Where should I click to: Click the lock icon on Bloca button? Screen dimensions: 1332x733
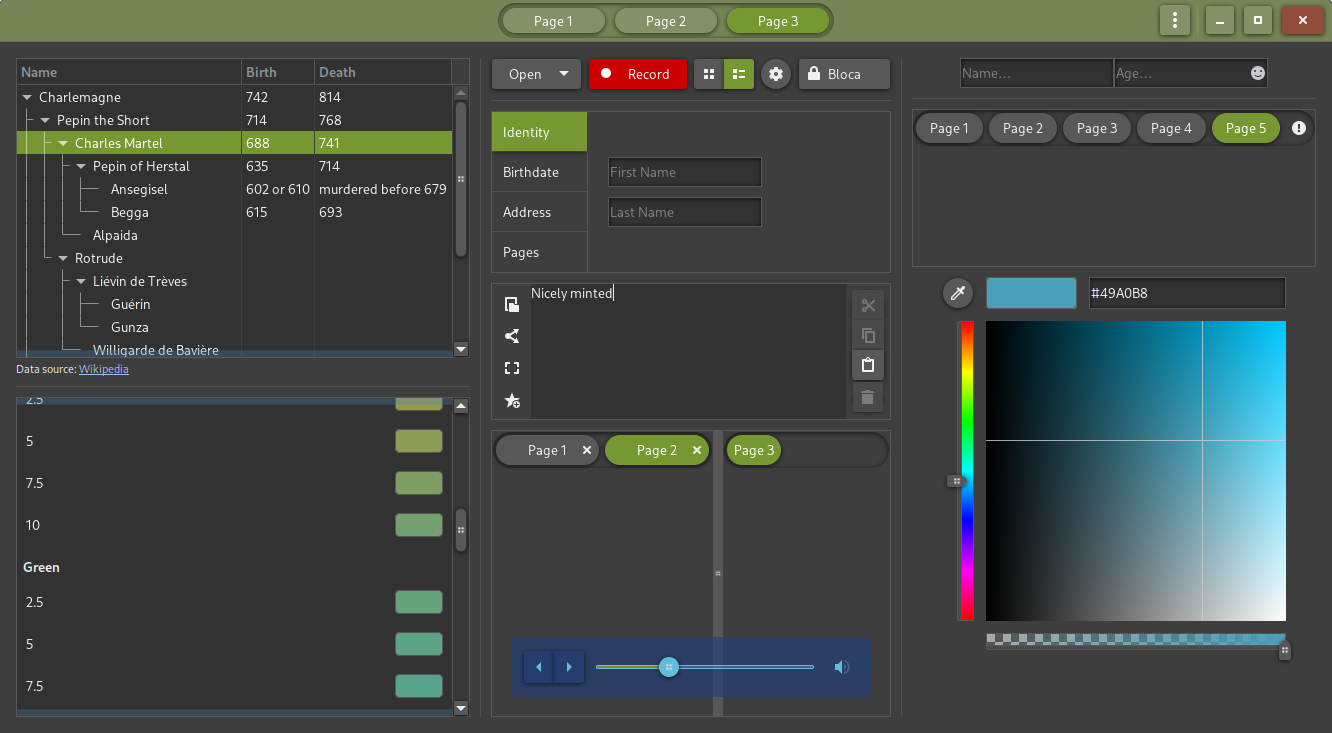tap(814, 74)
